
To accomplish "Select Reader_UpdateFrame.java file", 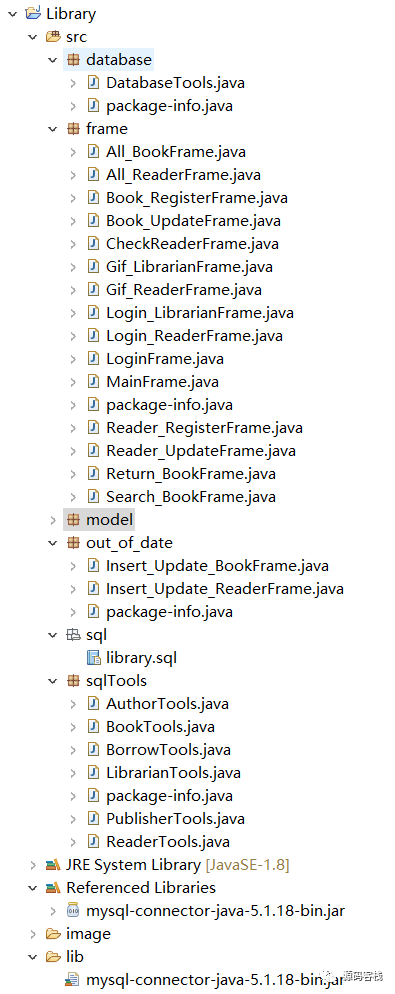I will (x=201, y=451).
